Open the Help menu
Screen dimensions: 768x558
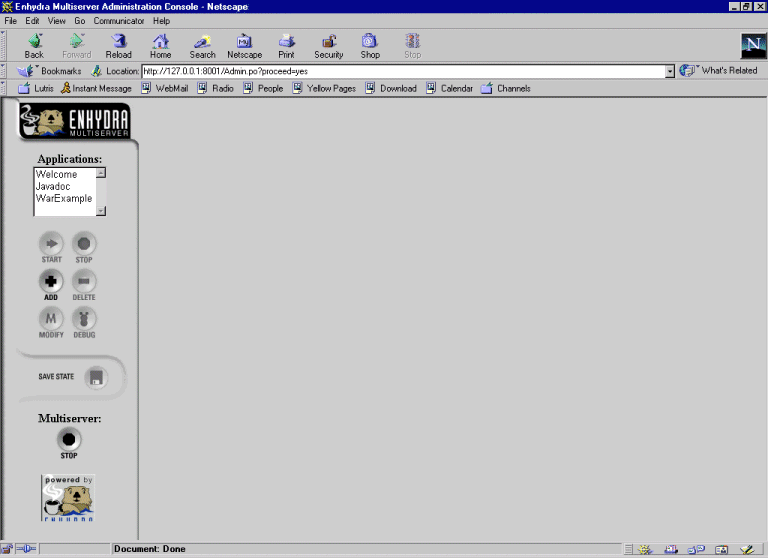click(x=161, y=21)
